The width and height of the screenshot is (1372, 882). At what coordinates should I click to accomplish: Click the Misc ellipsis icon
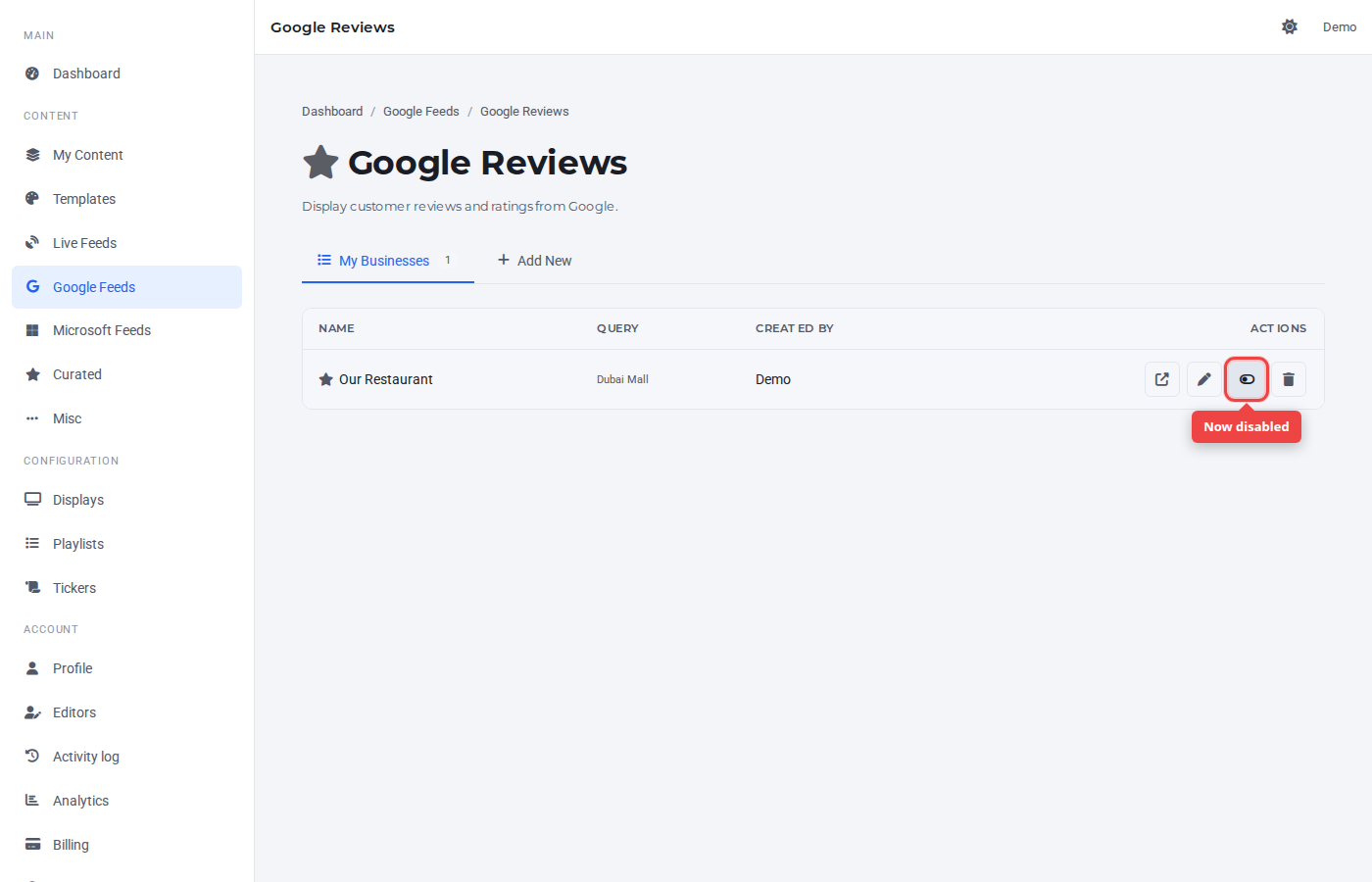coord(32,418)
